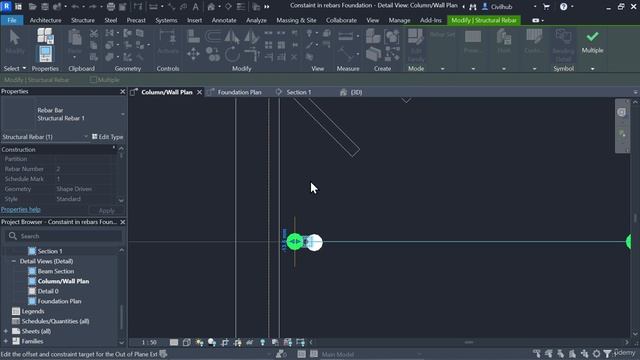Open the Default 3D View icon
This screenshot has height=360, width=640.
coord(211,7)
